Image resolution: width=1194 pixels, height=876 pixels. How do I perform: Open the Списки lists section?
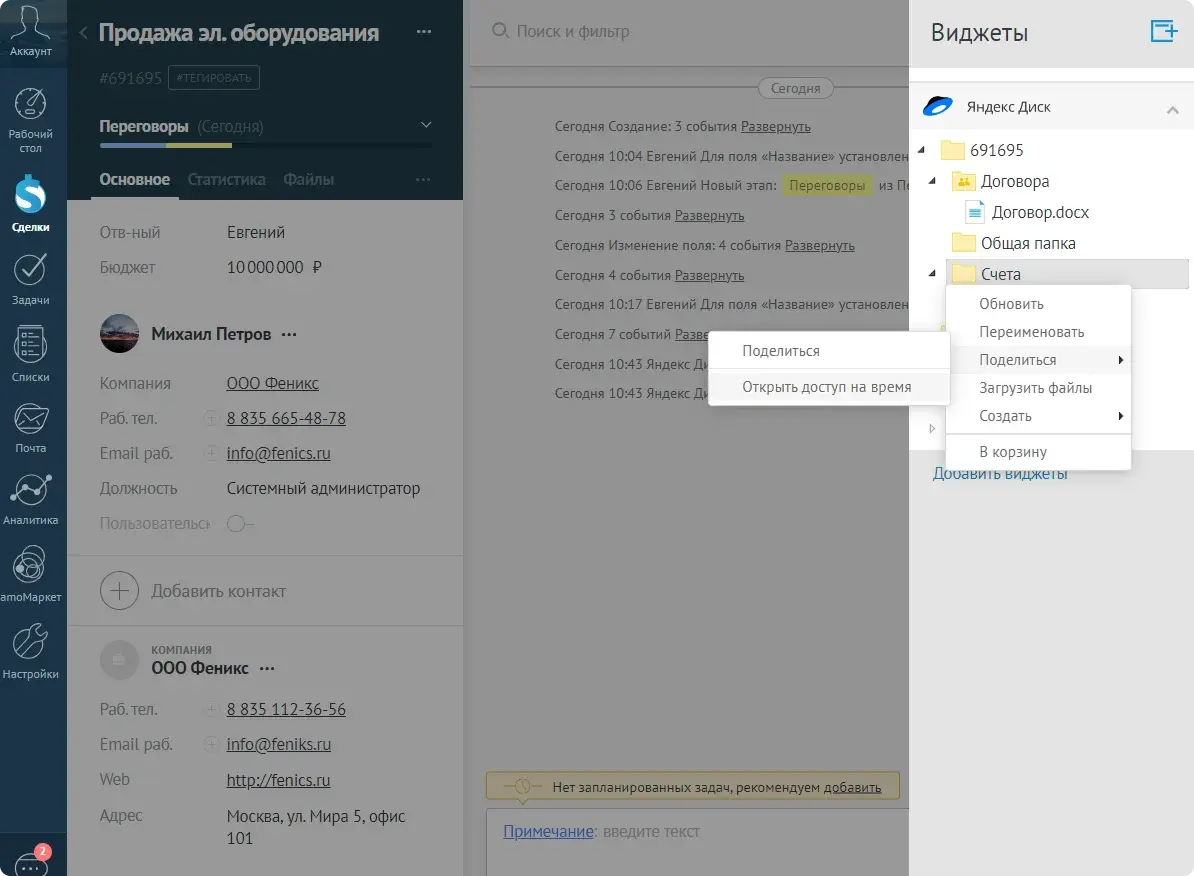coord(30,354)
